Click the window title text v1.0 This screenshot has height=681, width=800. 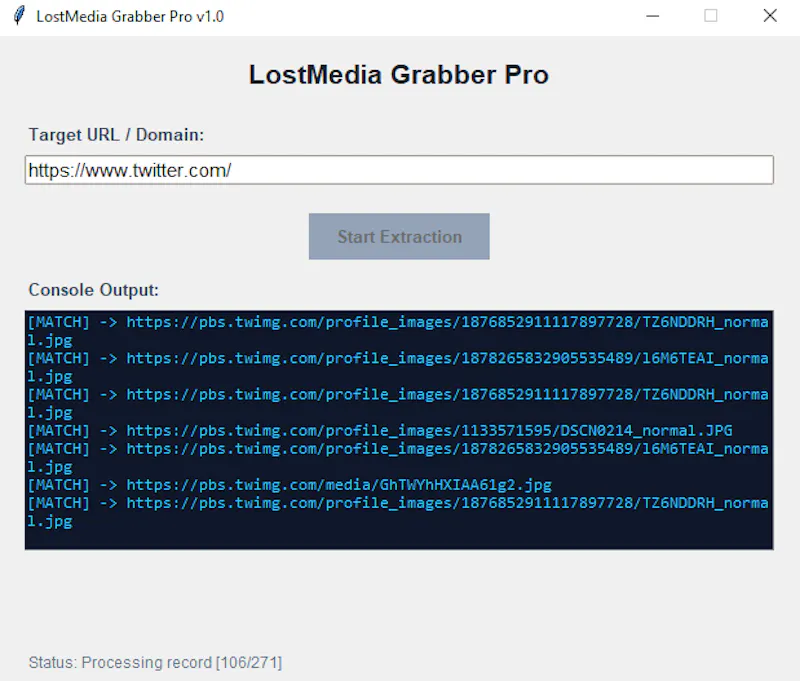pyautogui.click(x=210, y=16)
